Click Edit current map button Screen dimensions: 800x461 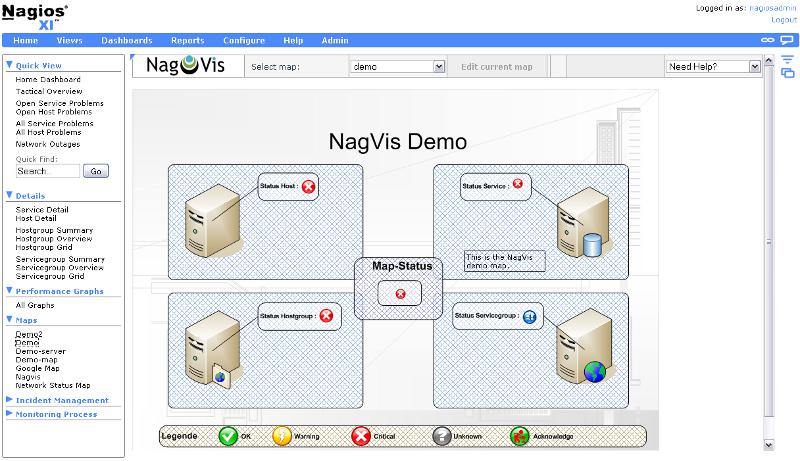pyautogui.click(x=496, y=67)
